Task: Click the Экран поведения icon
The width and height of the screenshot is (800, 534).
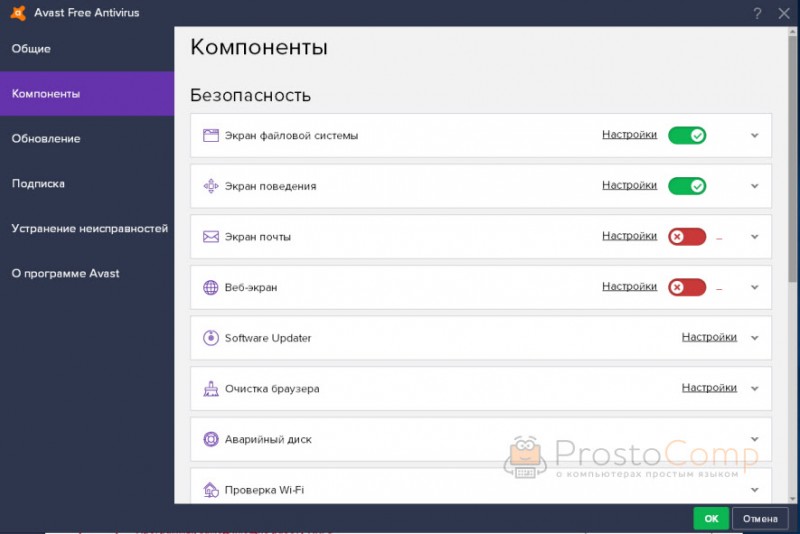Action: [x=211, y=186]
